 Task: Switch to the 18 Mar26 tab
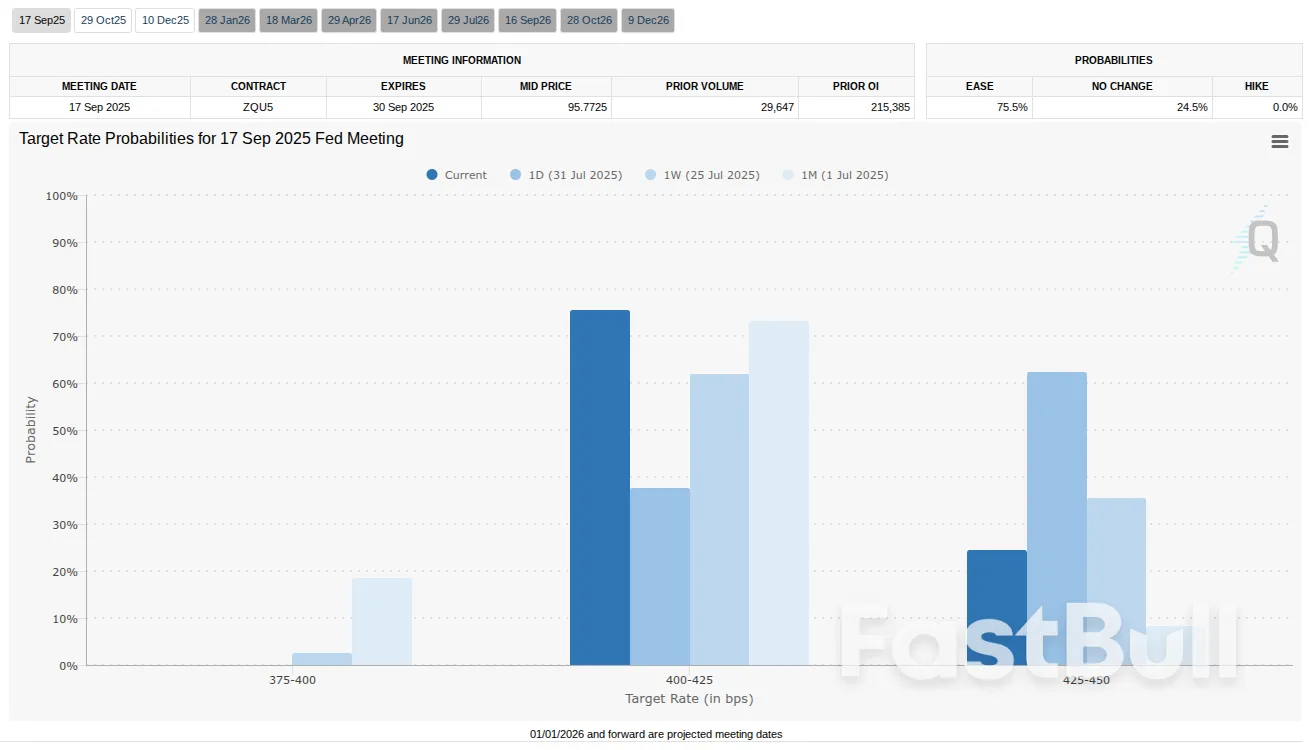pos(288,20)
